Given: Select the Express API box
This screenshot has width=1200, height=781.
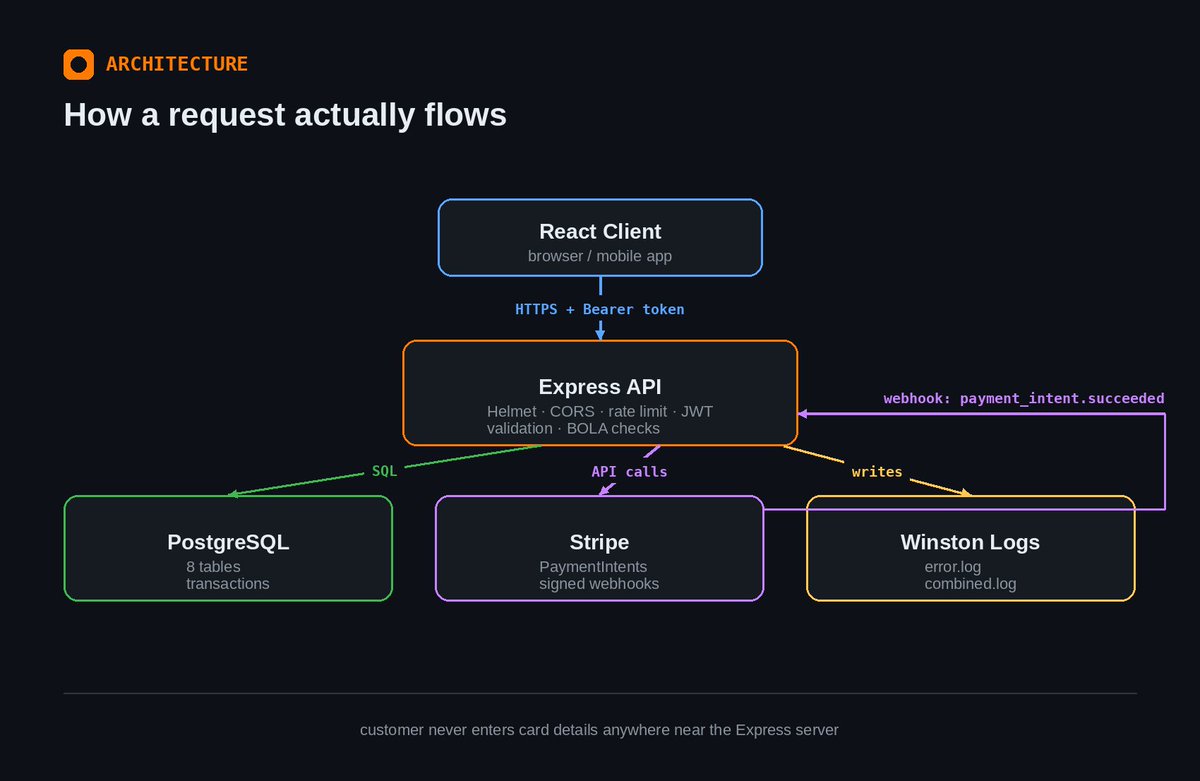Looking at the screenshot, I should click(x=600, y=393).
